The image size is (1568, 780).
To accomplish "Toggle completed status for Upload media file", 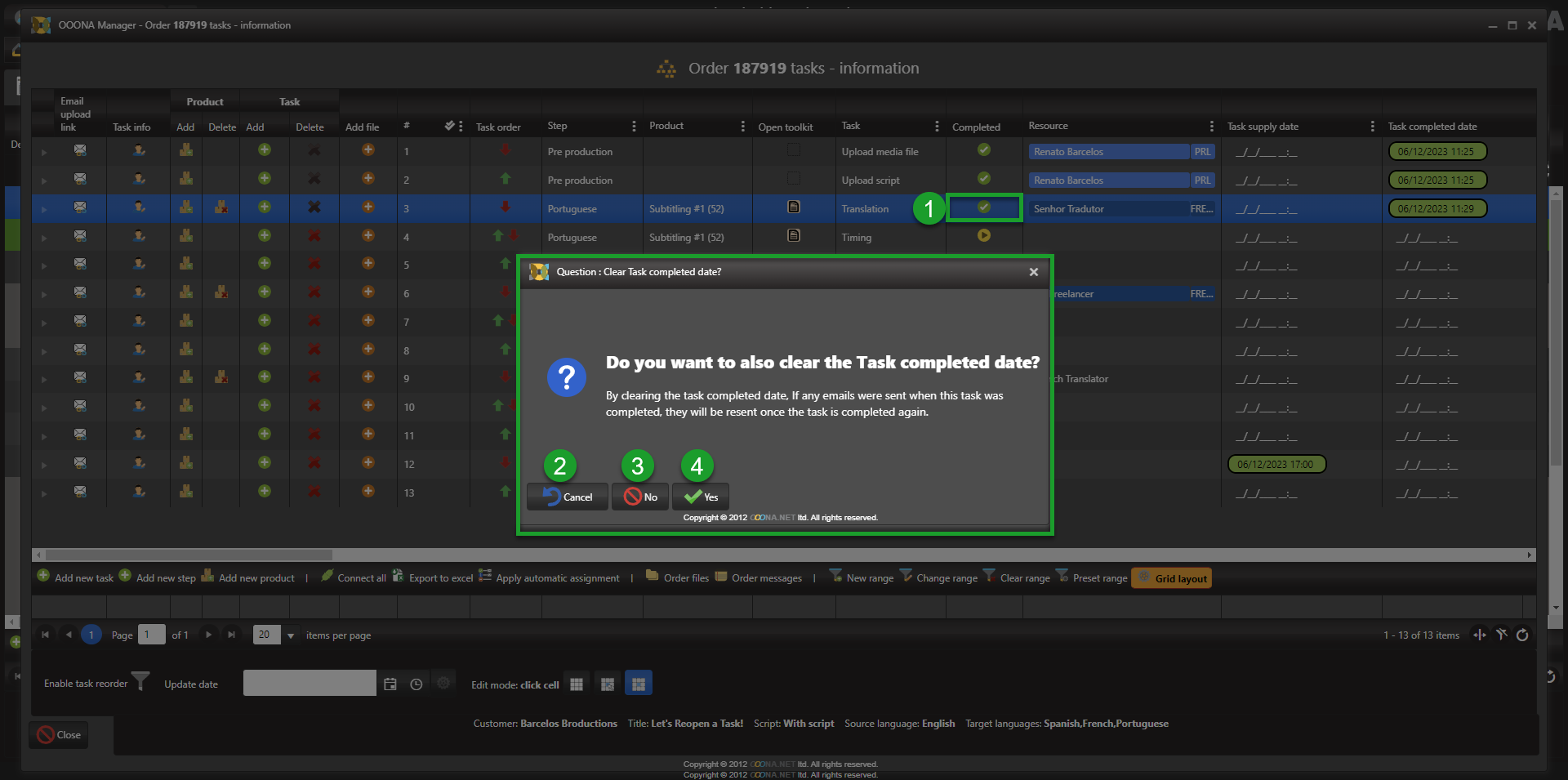I will 984,150.
